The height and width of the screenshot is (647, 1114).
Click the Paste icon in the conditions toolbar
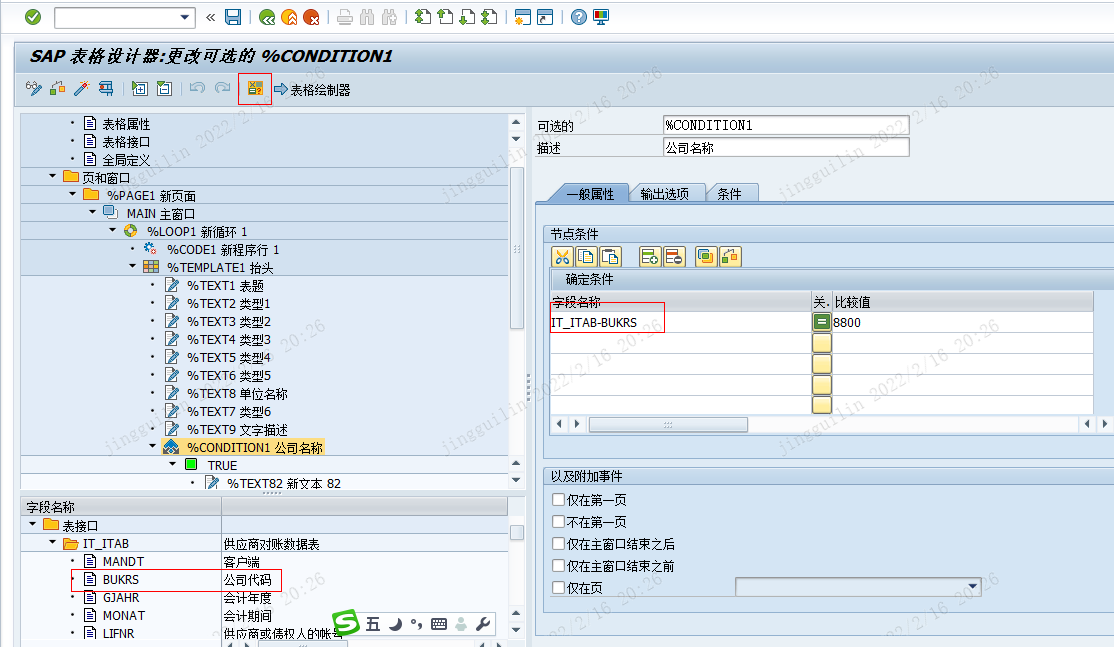pos(609,256)
